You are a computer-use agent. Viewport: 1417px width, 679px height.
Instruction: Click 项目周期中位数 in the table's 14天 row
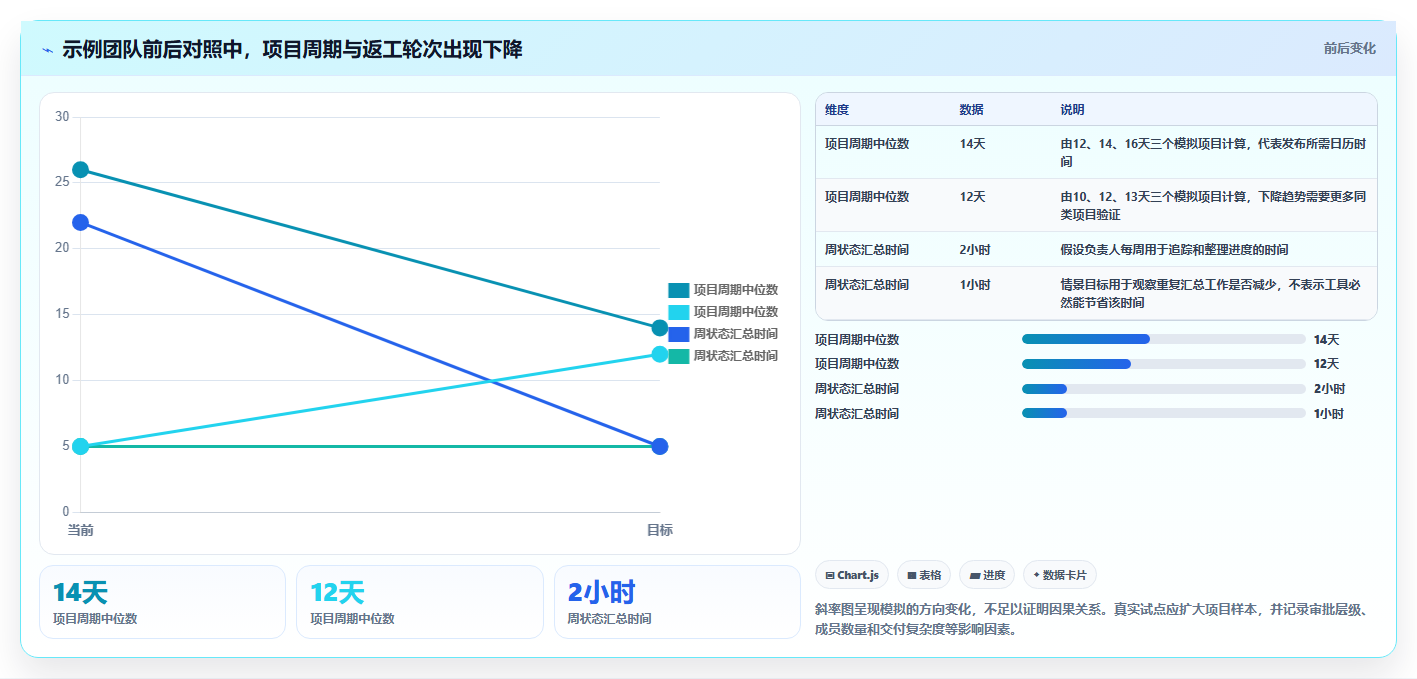pos(867,144)
